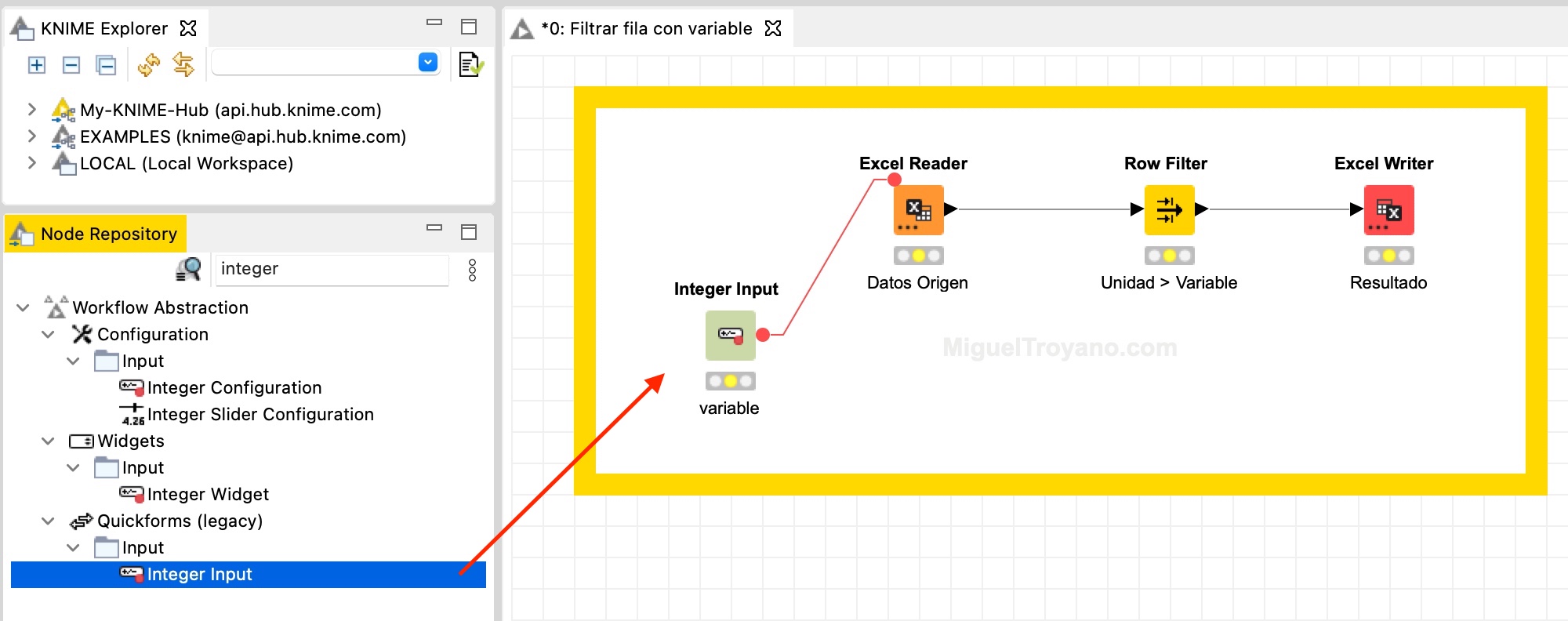Minimize the Node Repository panel
Screen dimensions: 1568x621
pyautogui.click(x=434, y=228)
